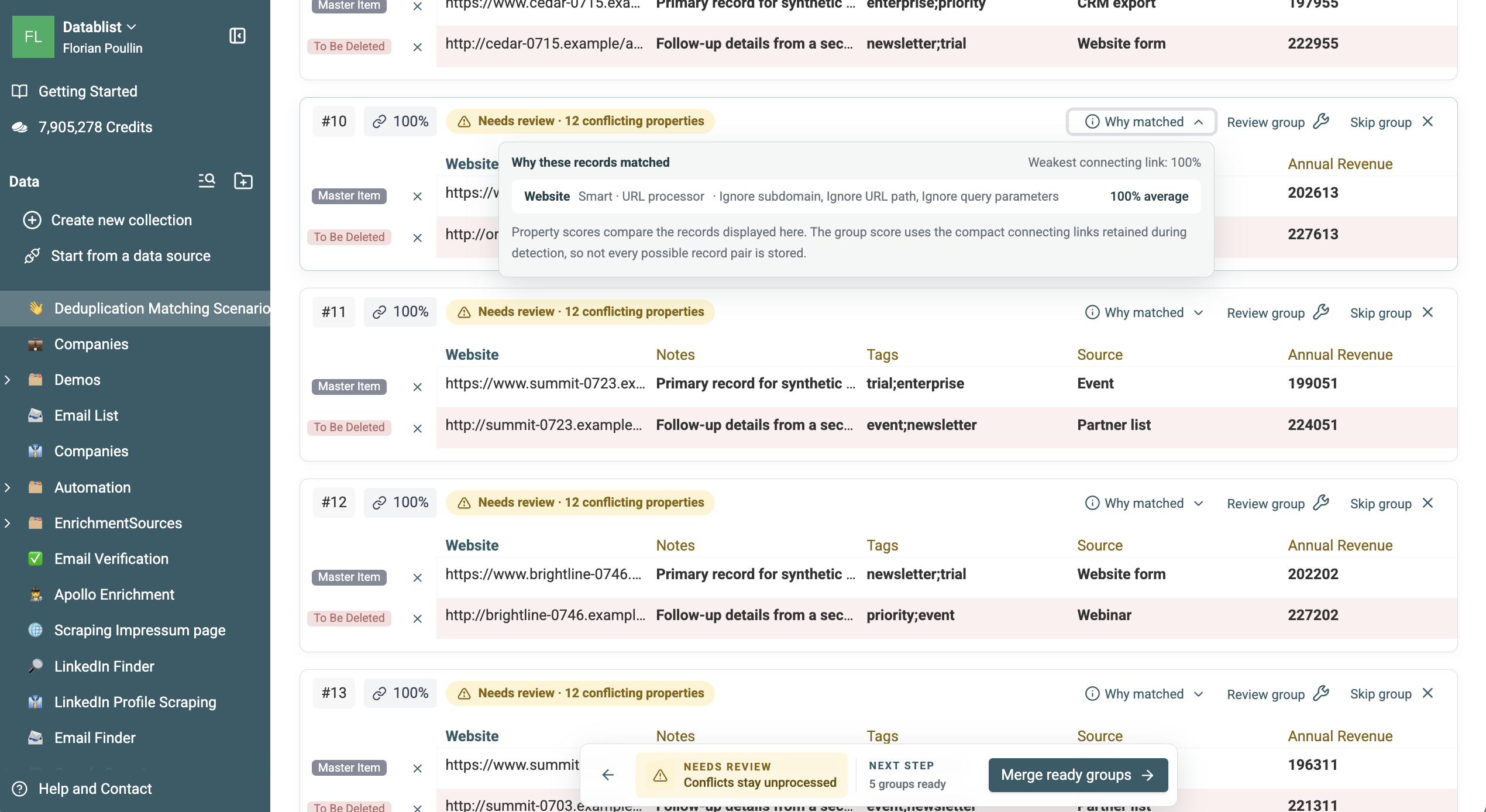
Task: Click Needs review badge on group #13
Action: pyautogui.click(x=580, y=693)
